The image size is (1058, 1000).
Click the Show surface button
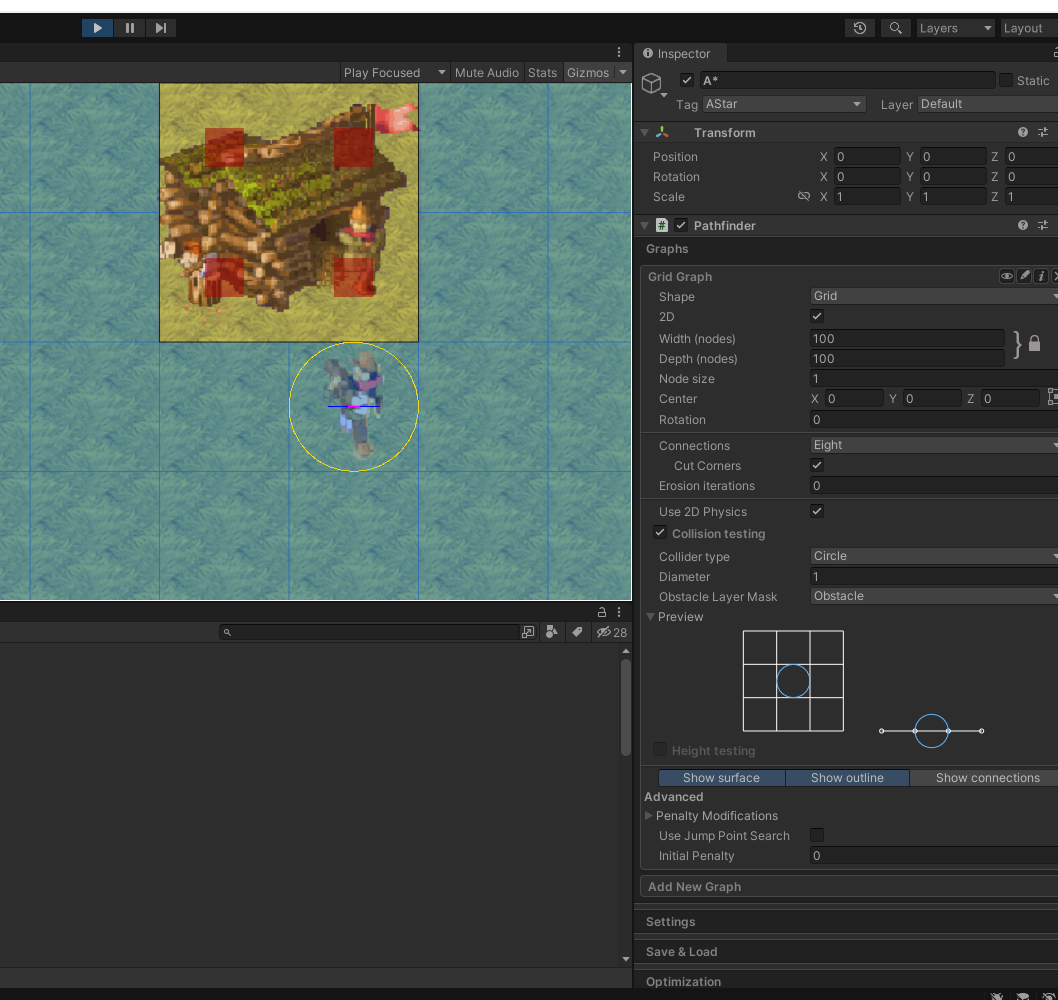721,778
